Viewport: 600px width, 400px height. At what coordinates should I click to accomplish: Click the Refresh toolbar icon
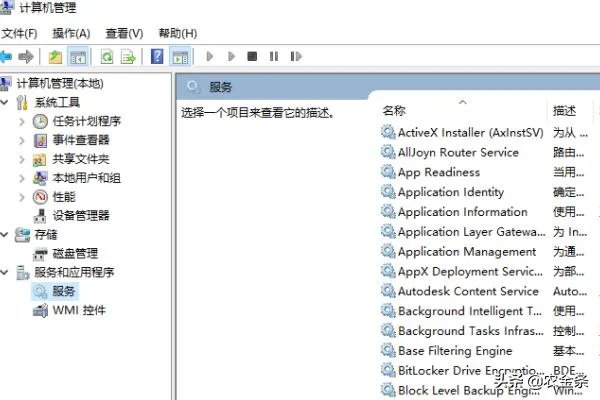pos(105,57)
